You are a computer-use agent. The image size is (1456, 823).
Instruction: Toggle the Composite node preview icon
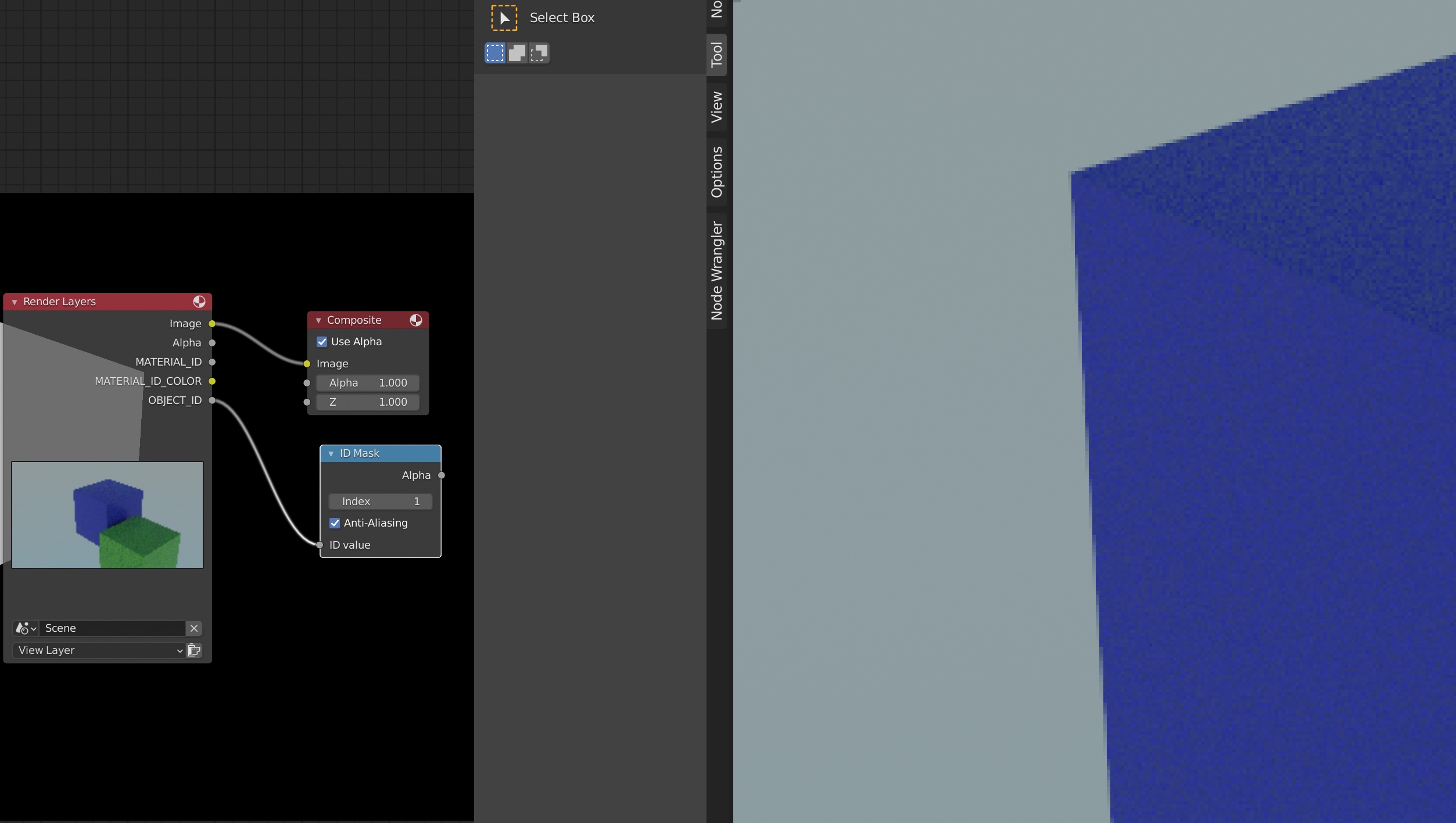pyautogui.click(x=415, y=320)
